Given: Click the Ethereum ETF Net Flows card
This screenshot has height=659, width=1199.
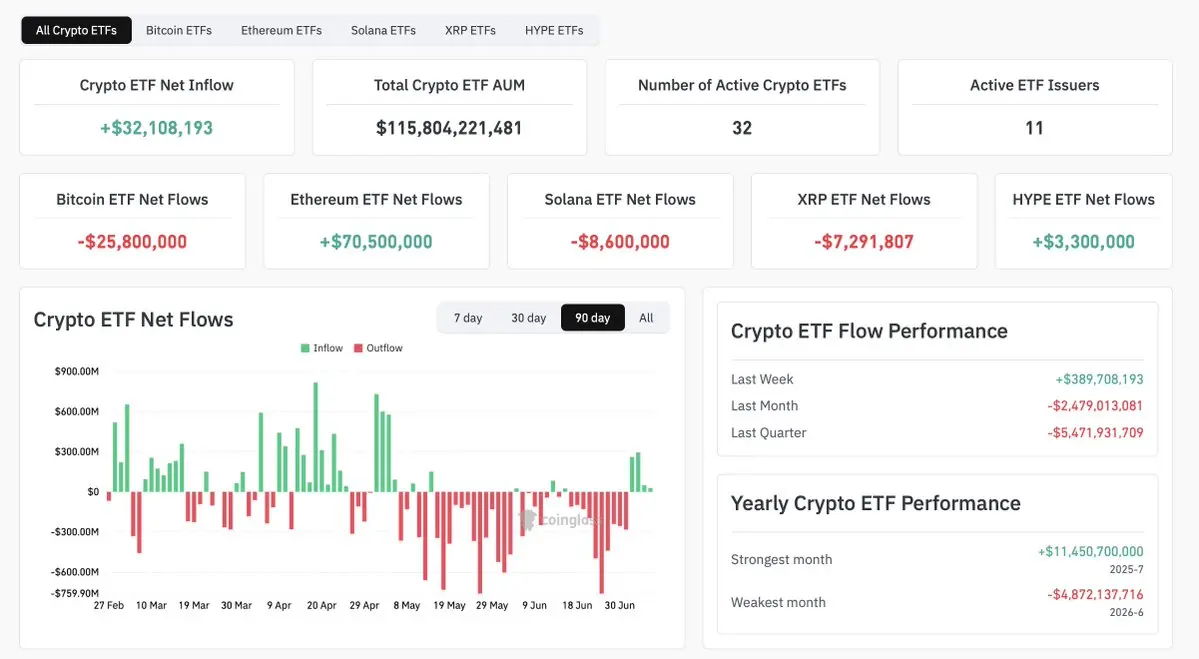Looking at the screenshot, I should click(x=376, y=221).
